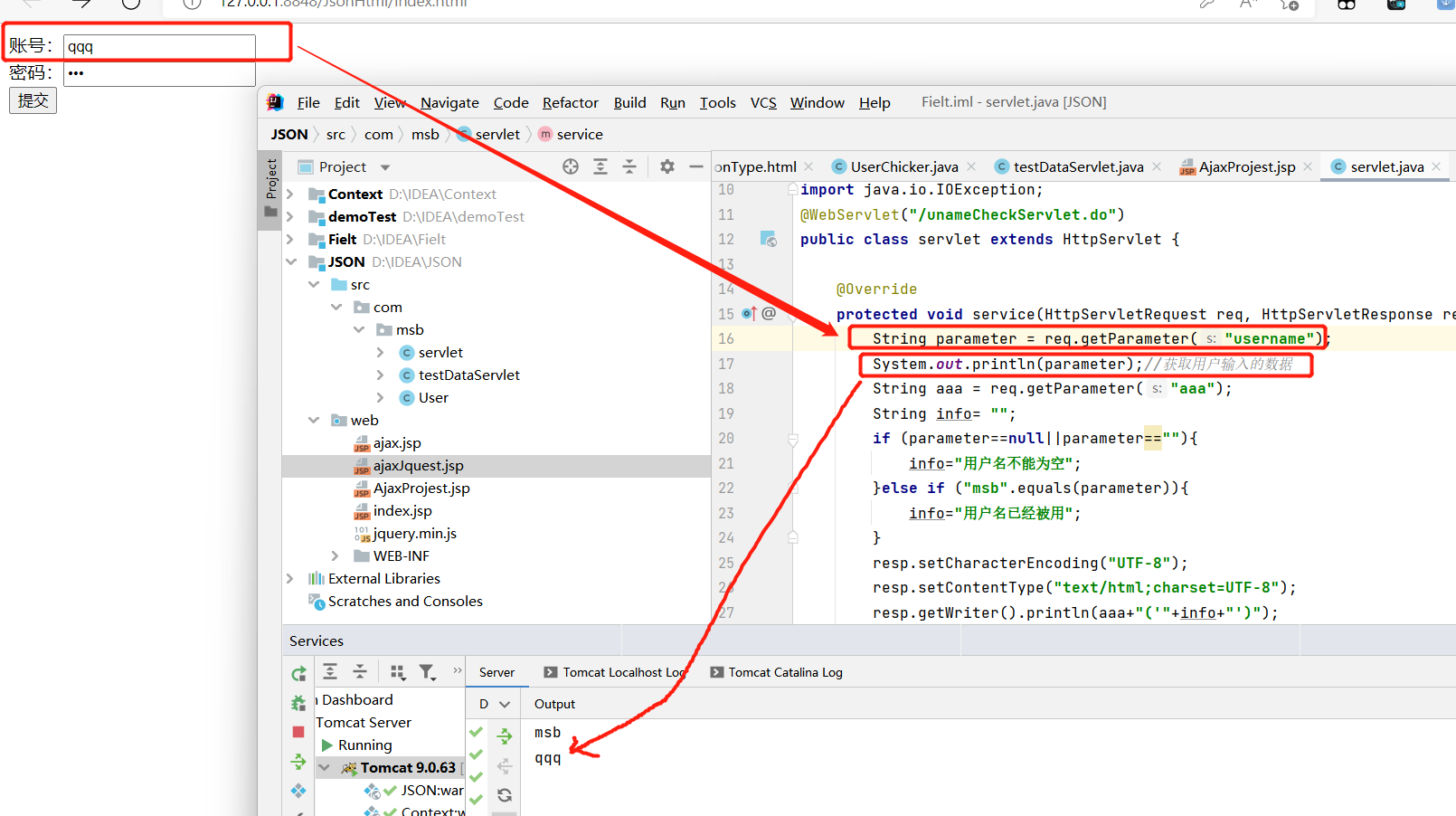Select testDataServlet class in project tree
The width and height of the screenshot is (1456, 816).
pos(468,375)
